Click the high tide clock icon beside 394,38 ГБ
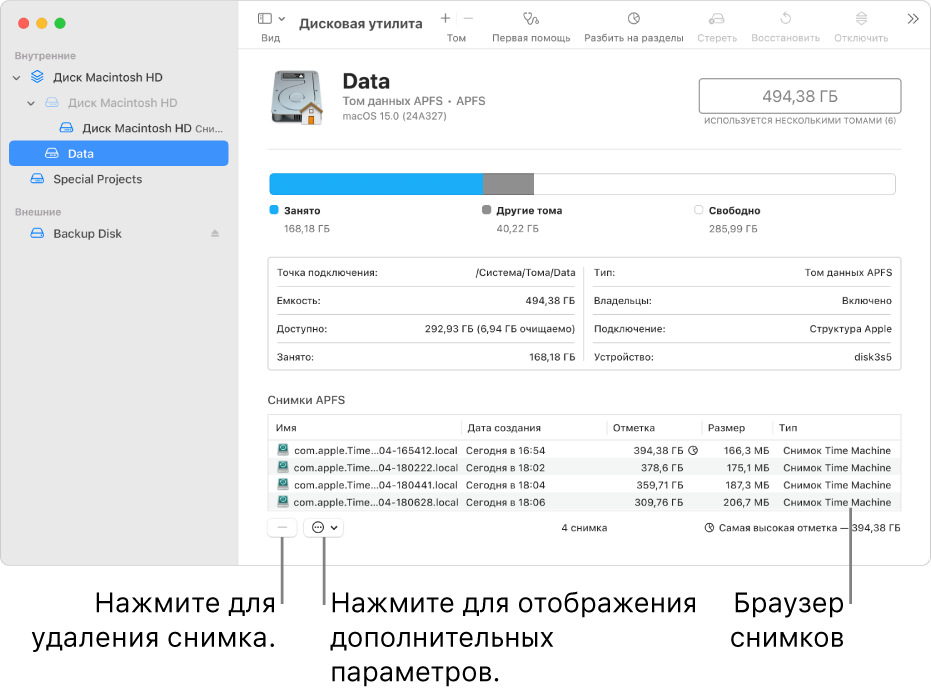Viewport: 931px width, 694px height. point(692,451)
